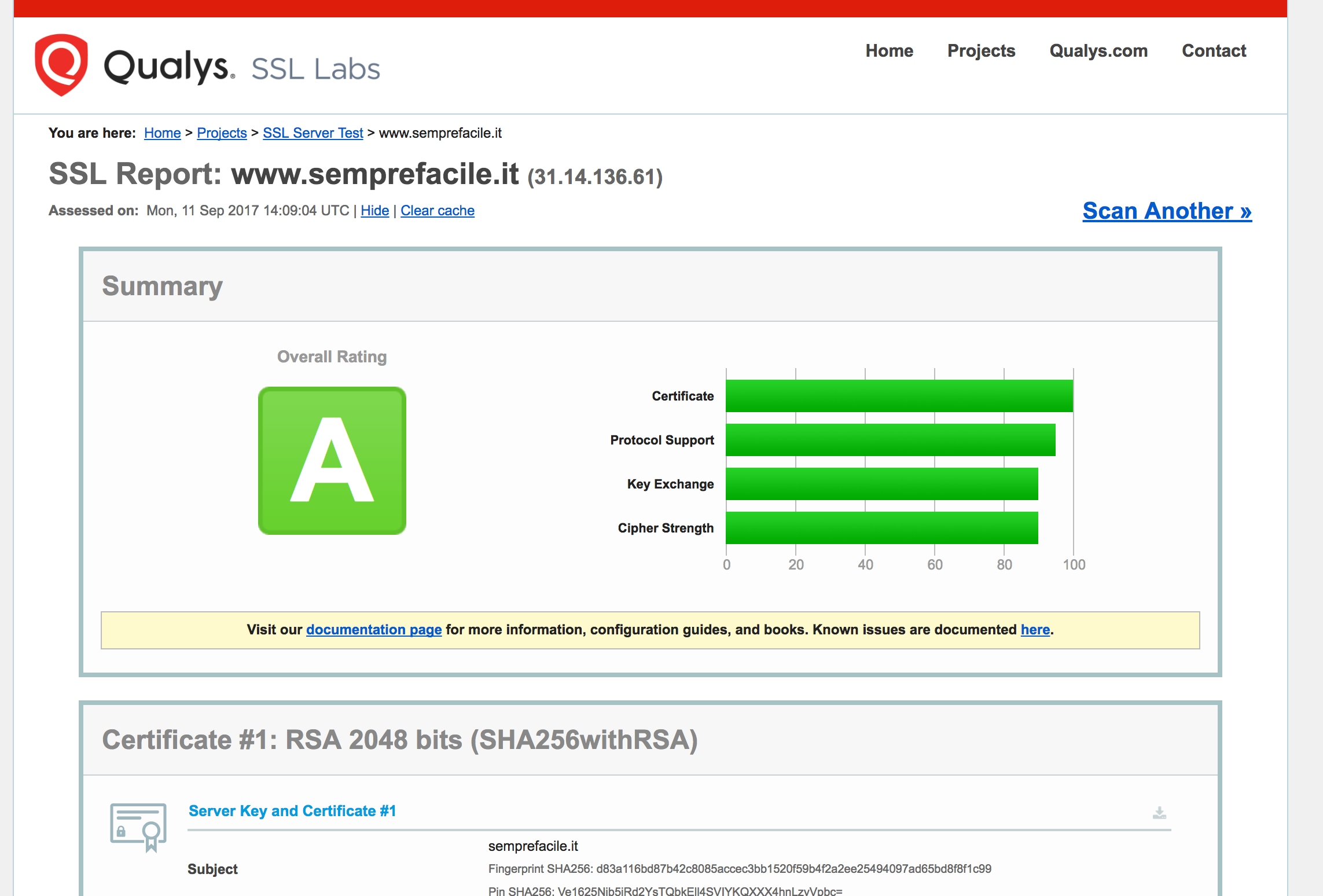Click the Scan Another link
Image resolution: width=1323 pixels, height=896 pixels.
(1167, 211)
